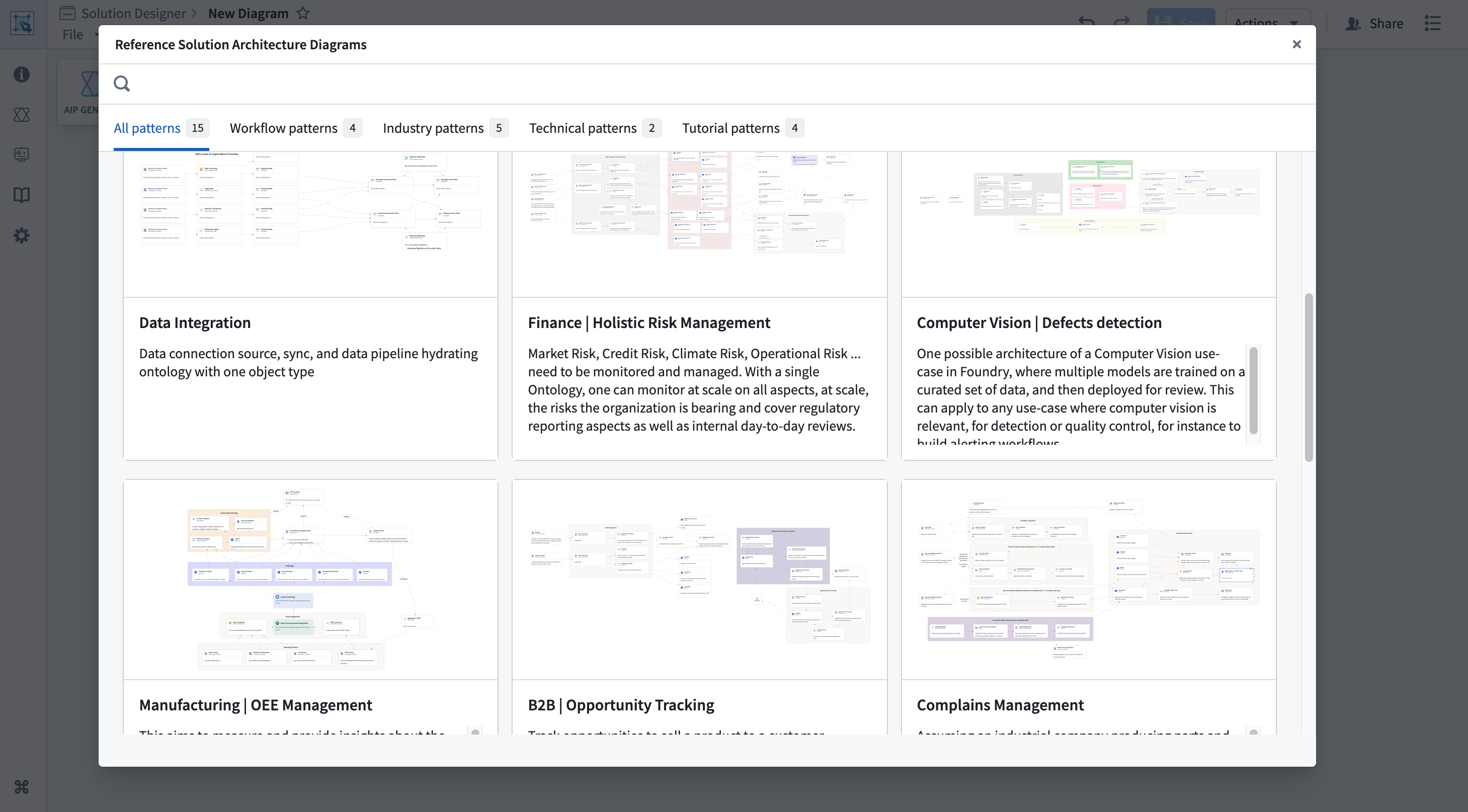Open Finance Holistic Risk Management thumbnail
The image size is (1468, 812).
pyautogui.click(x=699, y=224)
